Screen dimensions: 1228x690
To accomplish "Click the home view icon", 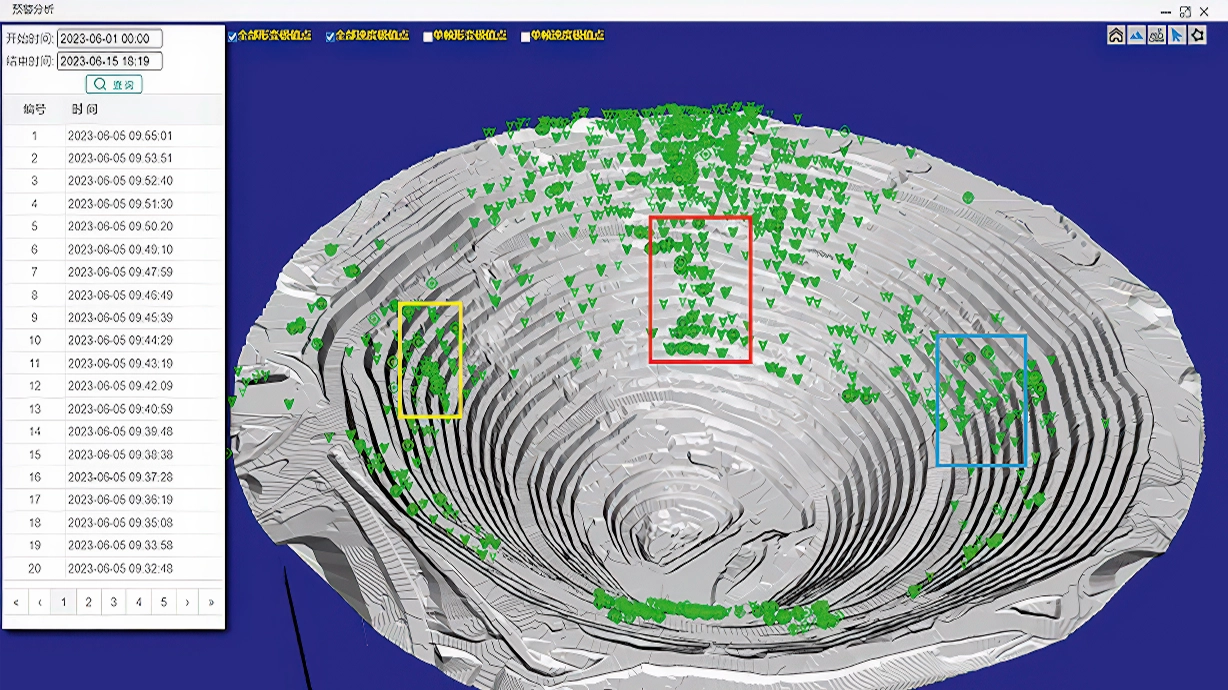I will click(x=1116, y=35).
